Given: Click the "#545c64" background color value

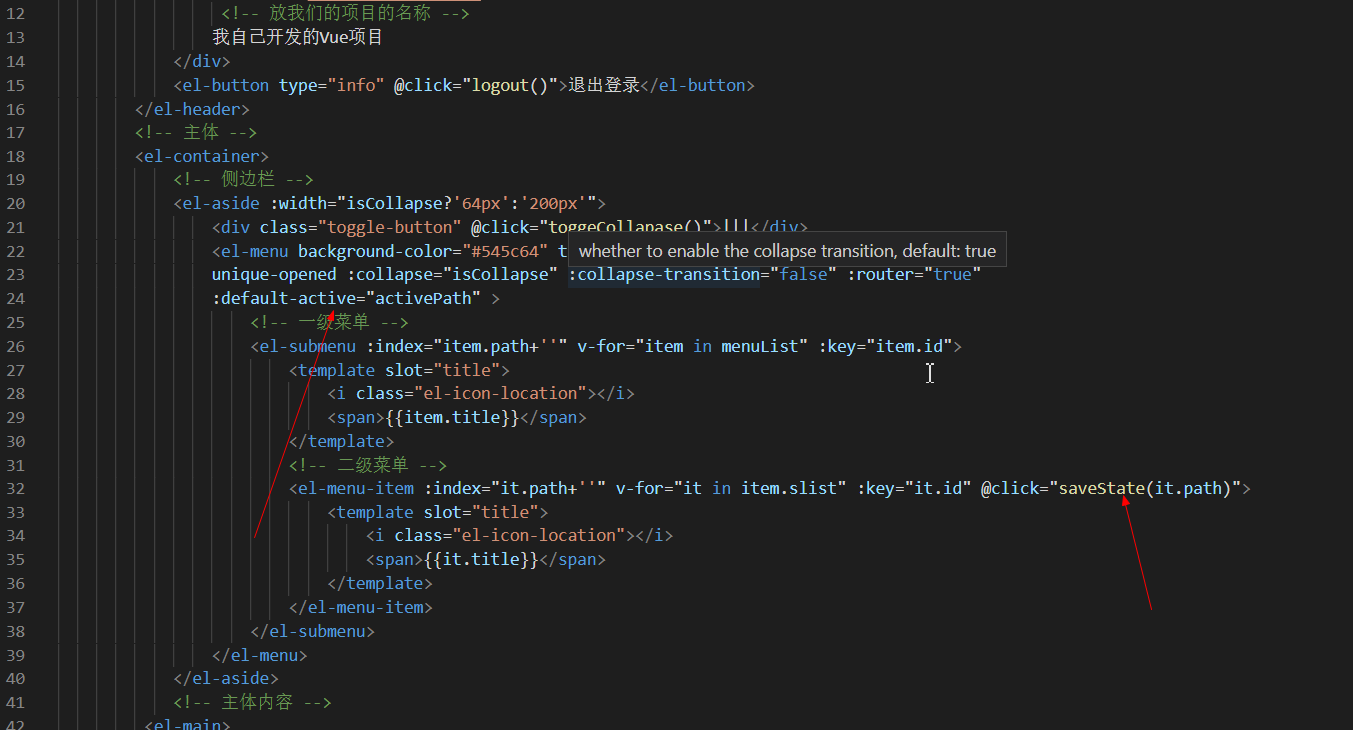Looking at the screenshot, I should [x=506, y=251].
